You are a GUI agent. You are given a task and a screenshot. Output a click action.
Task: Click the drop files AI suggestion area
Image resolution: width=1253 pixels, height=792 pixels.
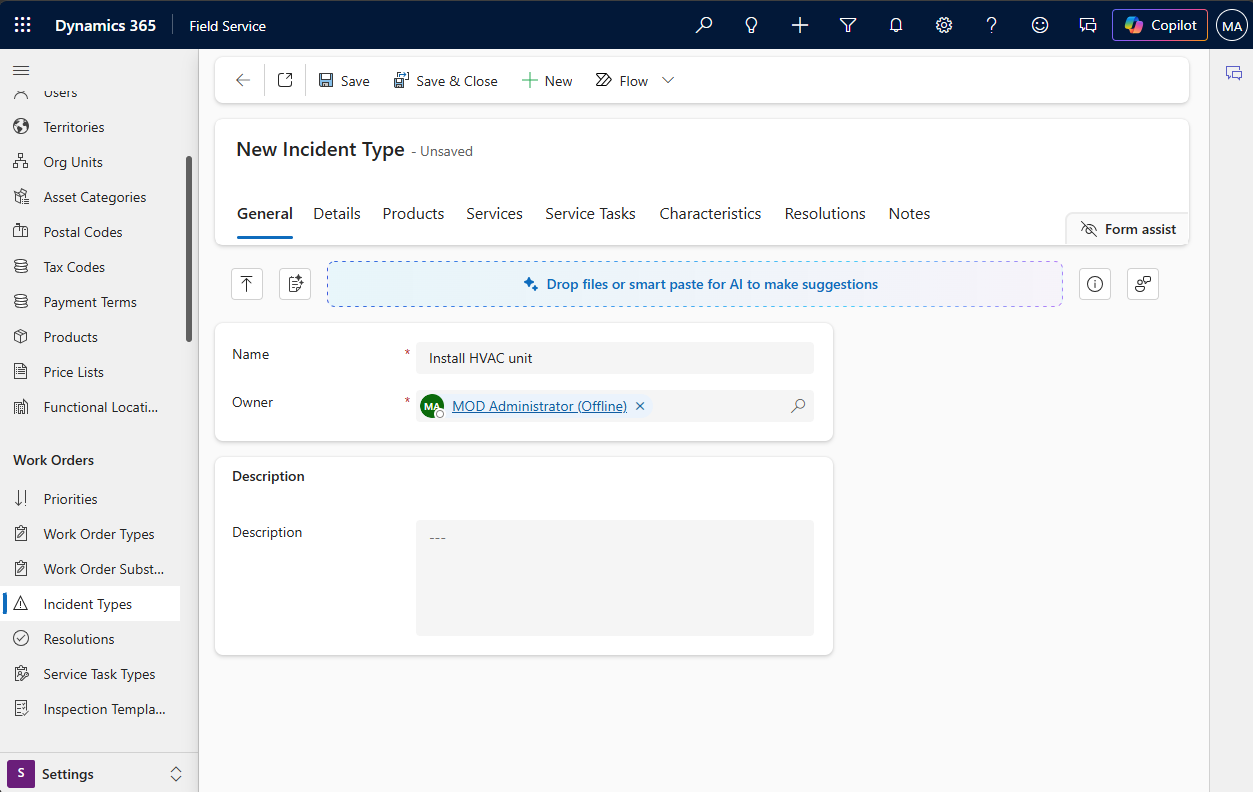(x=695, y=284)
